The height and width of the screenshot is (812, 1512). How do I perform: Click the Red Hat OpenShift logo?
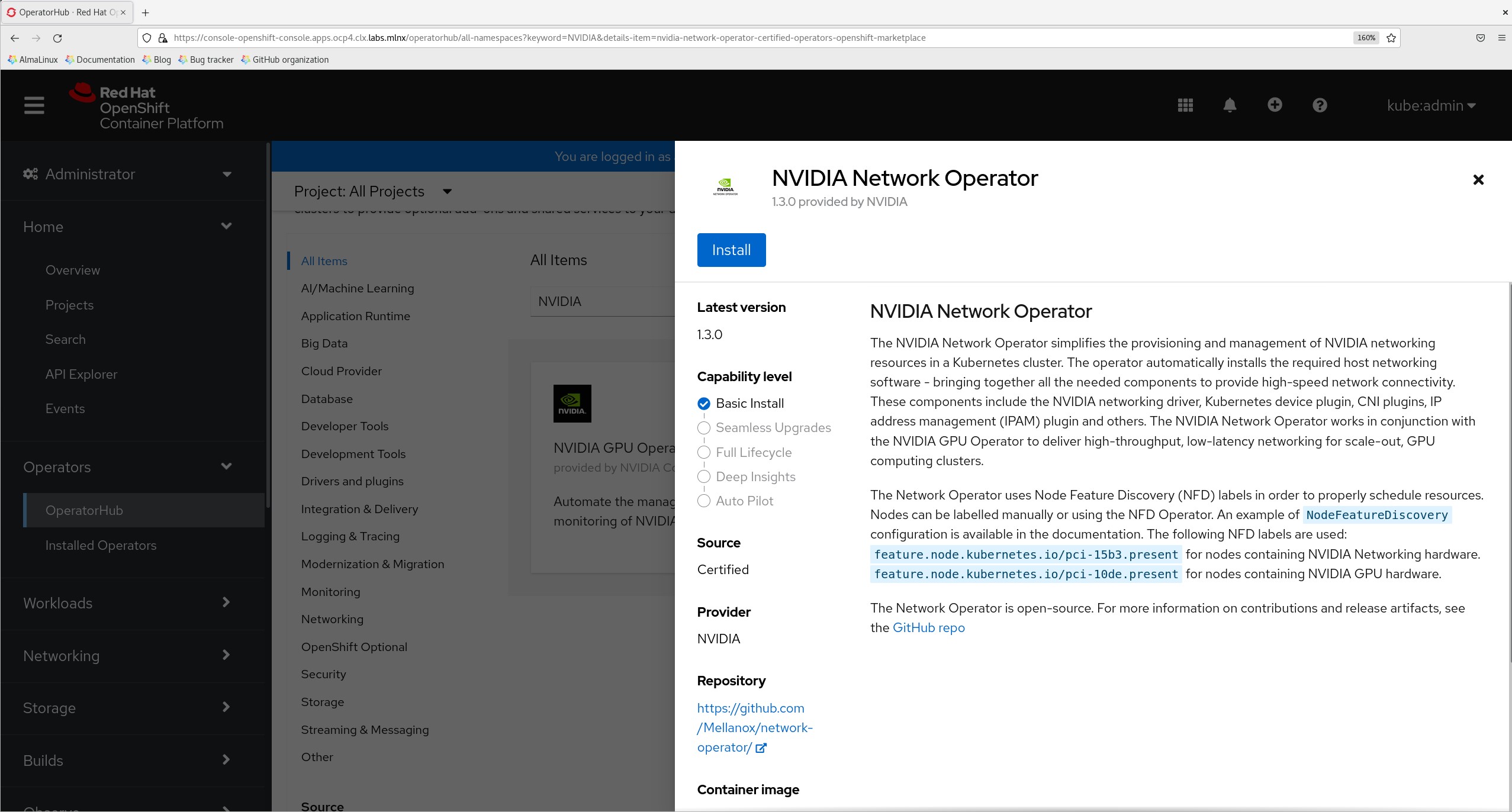pyautogui.click(x=146, y=107)
